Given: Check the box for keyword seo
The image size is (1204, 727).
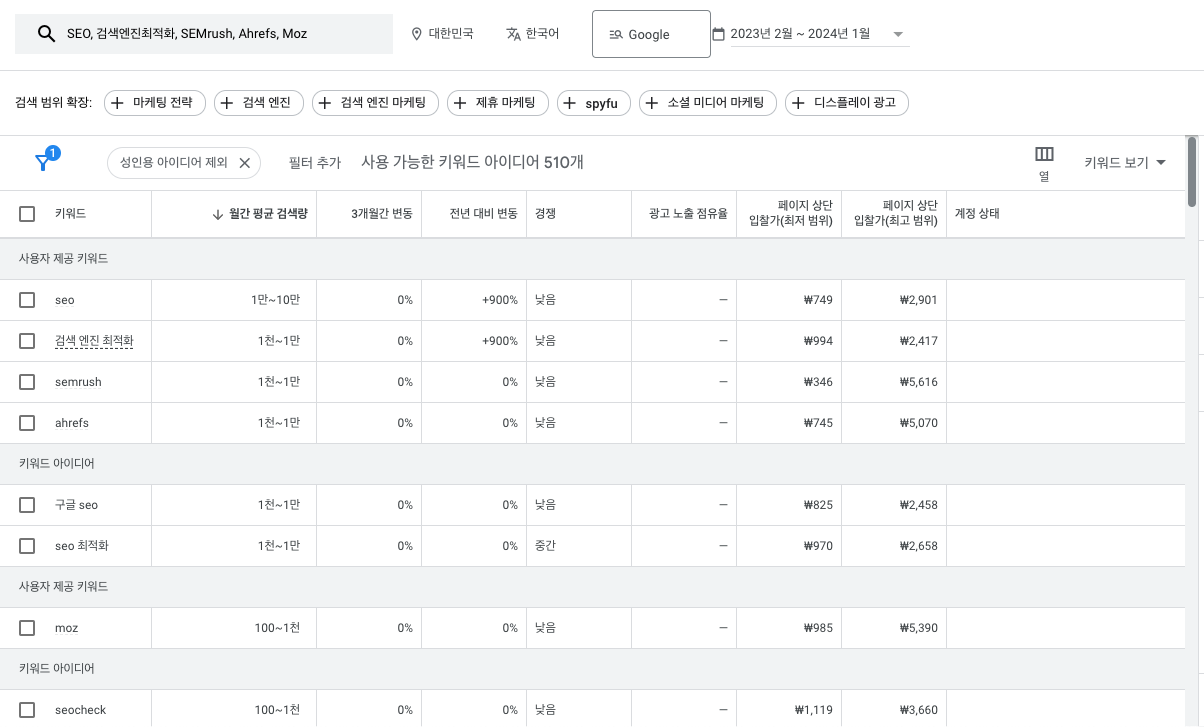Looking at the screenshot, I should point(27,300).
